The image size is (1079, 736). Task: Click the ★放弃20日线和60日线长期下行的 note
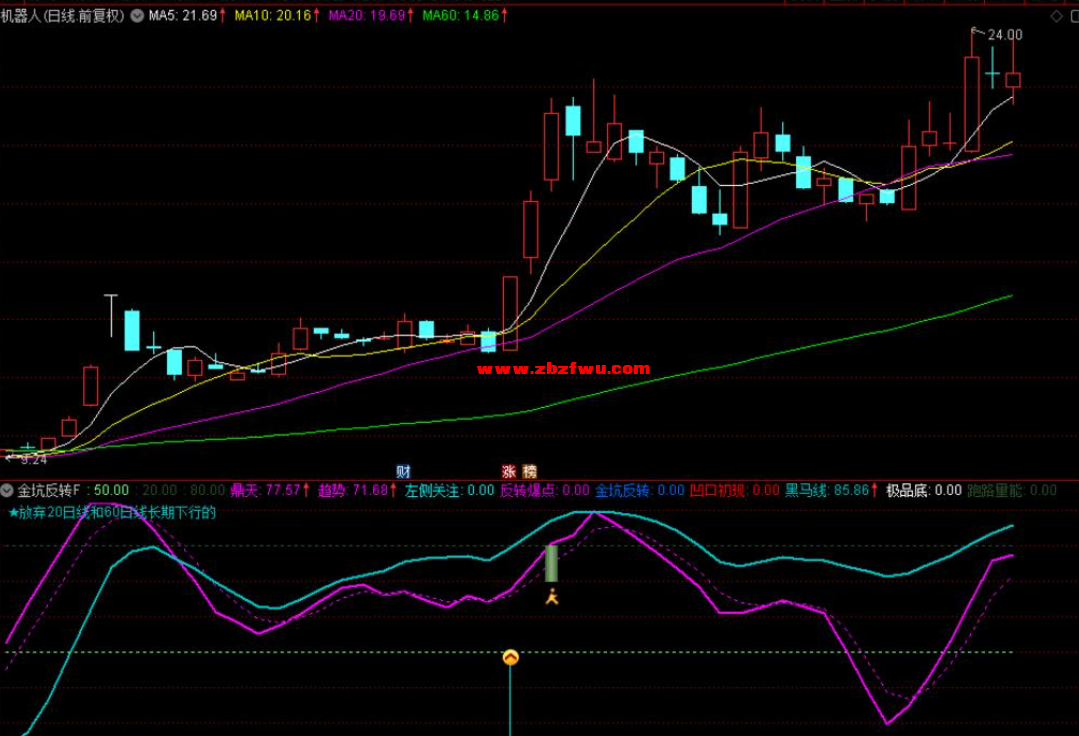tap(112, 512)
